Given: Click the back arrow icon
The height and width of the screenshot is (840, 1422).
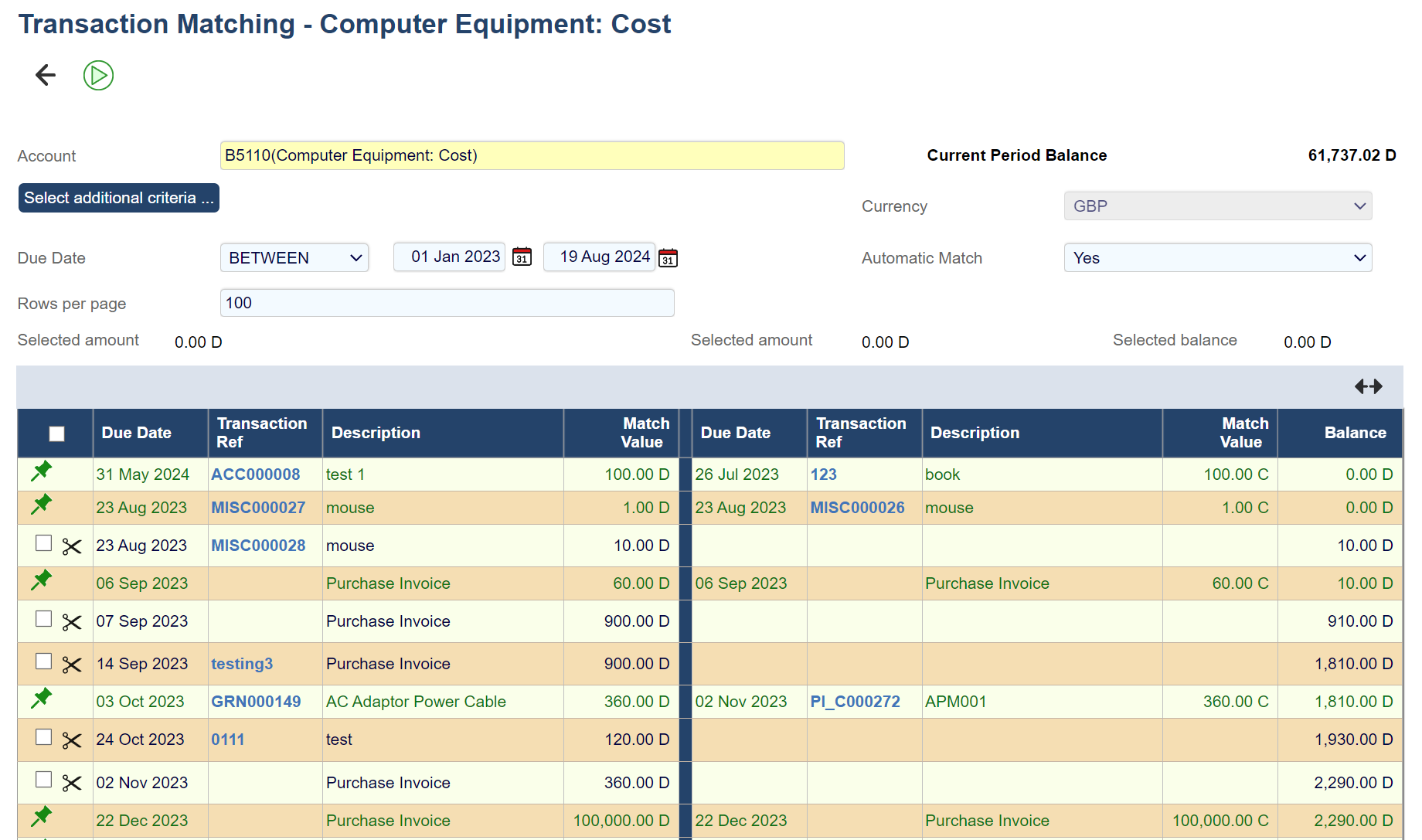Looking at the screenshot, I should (x=46, y=75).
